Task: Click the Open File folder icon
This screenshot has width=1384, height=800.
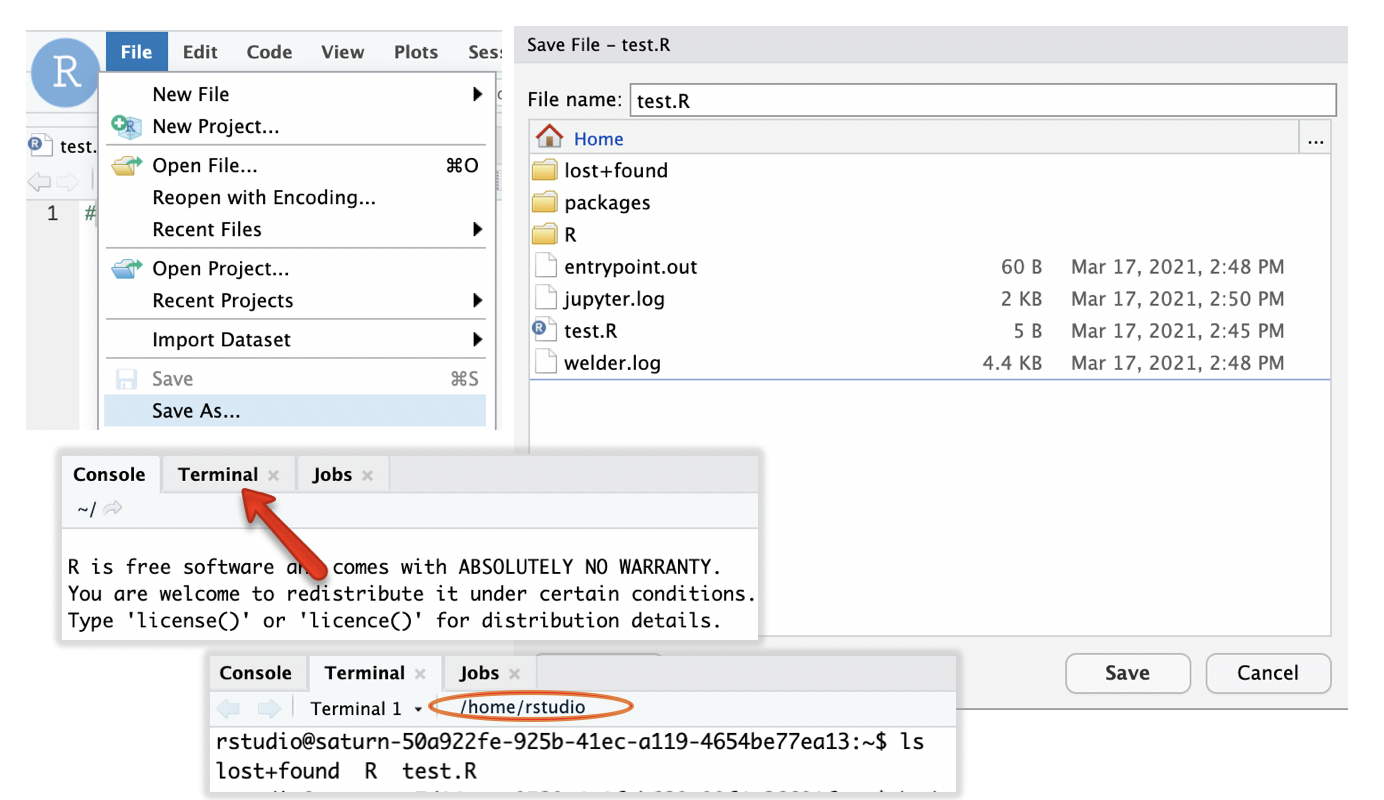Action: (x=126, y=166)
